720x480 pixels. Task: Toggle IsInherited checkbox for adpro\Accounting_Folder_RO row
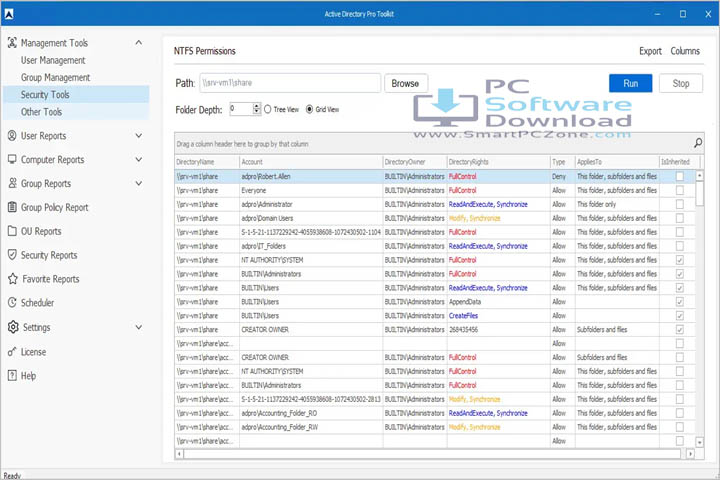pyautogui.click(x=680, y=413)
